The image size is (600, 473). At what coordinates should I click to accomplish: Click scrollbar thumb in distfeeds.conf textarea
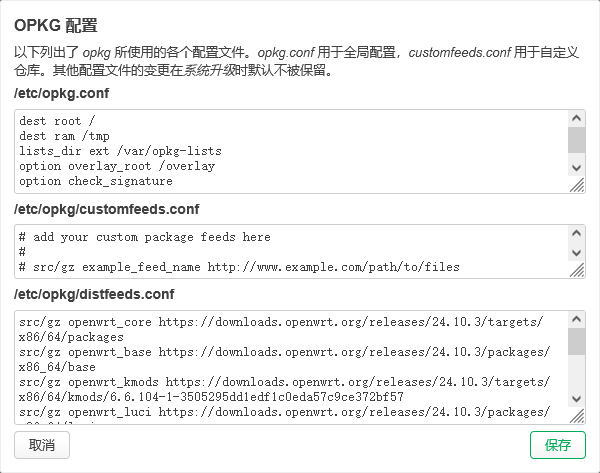click(577, 341)
